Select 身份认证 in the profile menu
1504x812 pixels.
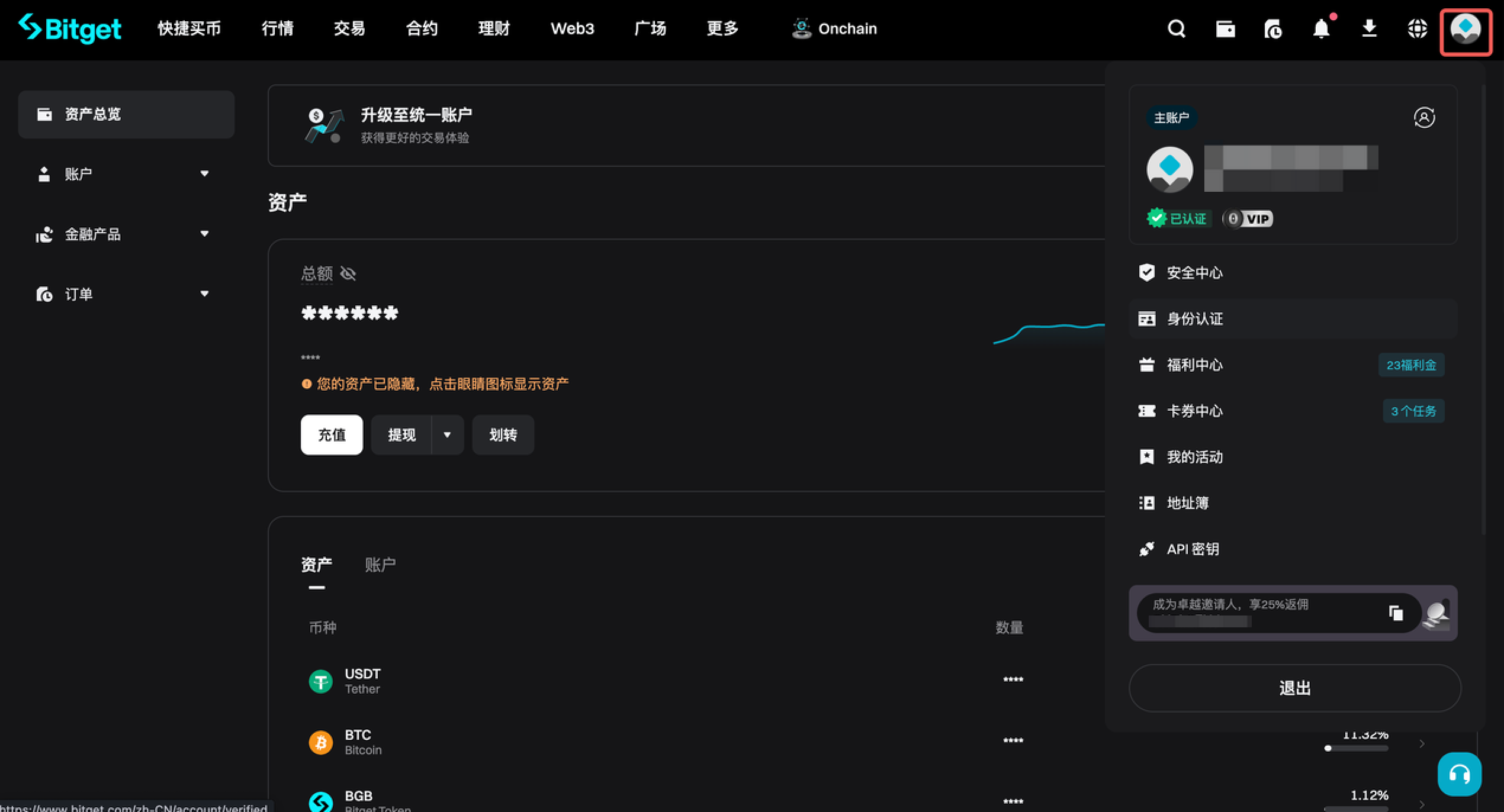tap(1293, 318)
